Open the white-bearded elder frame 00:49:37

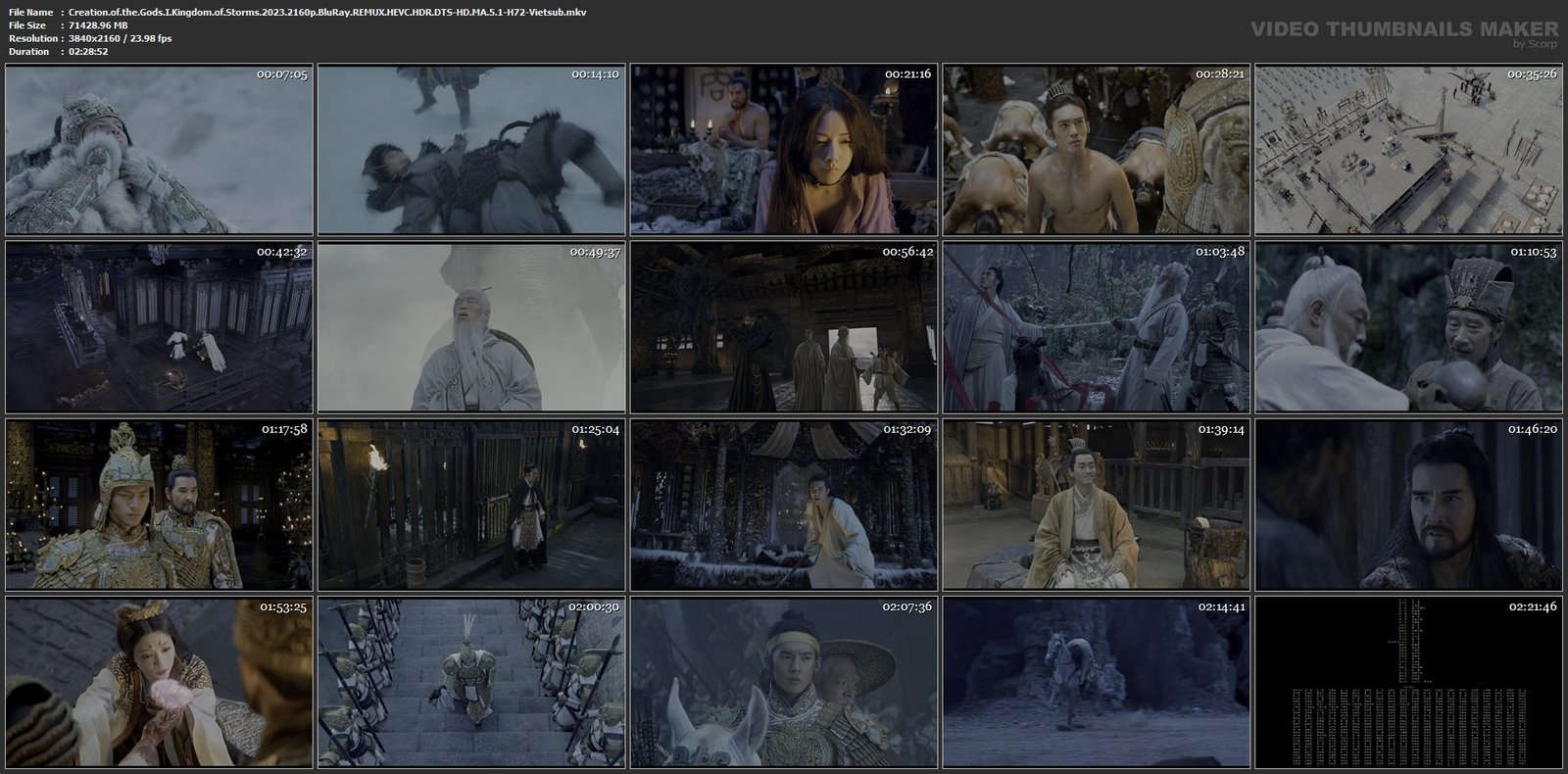point(471,327)
